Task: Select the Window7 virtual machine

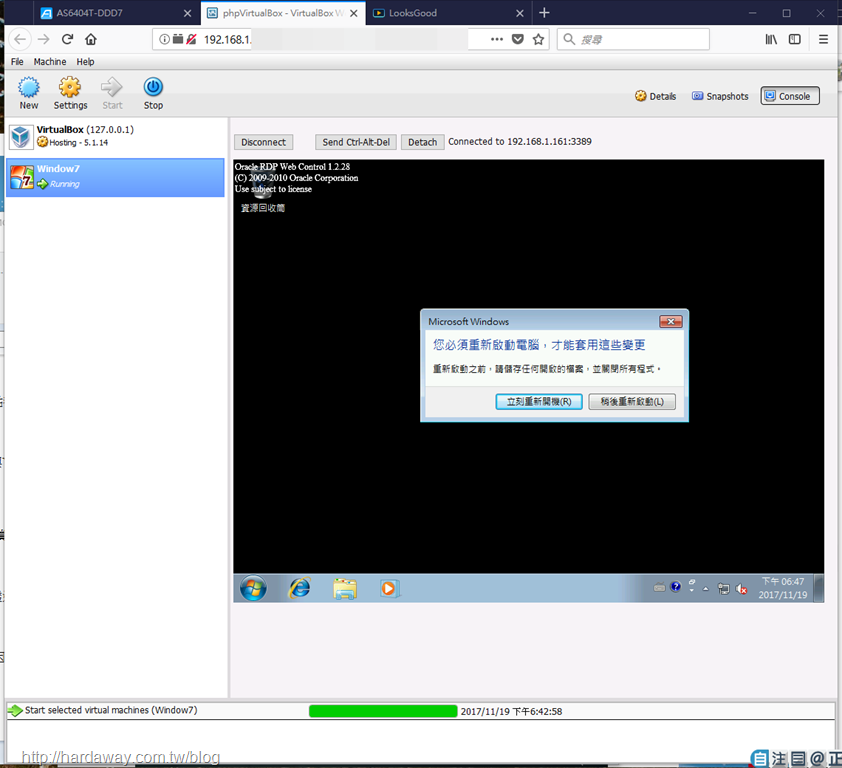Action: [x=115, y=177]
